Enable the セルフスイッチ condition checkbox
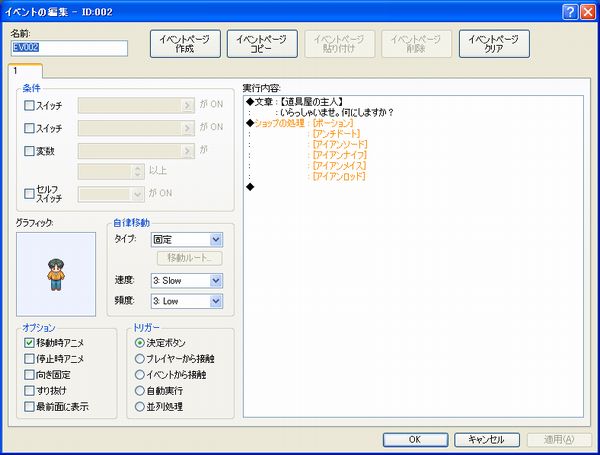Screen dimensions: 600x455 (29, 194)
